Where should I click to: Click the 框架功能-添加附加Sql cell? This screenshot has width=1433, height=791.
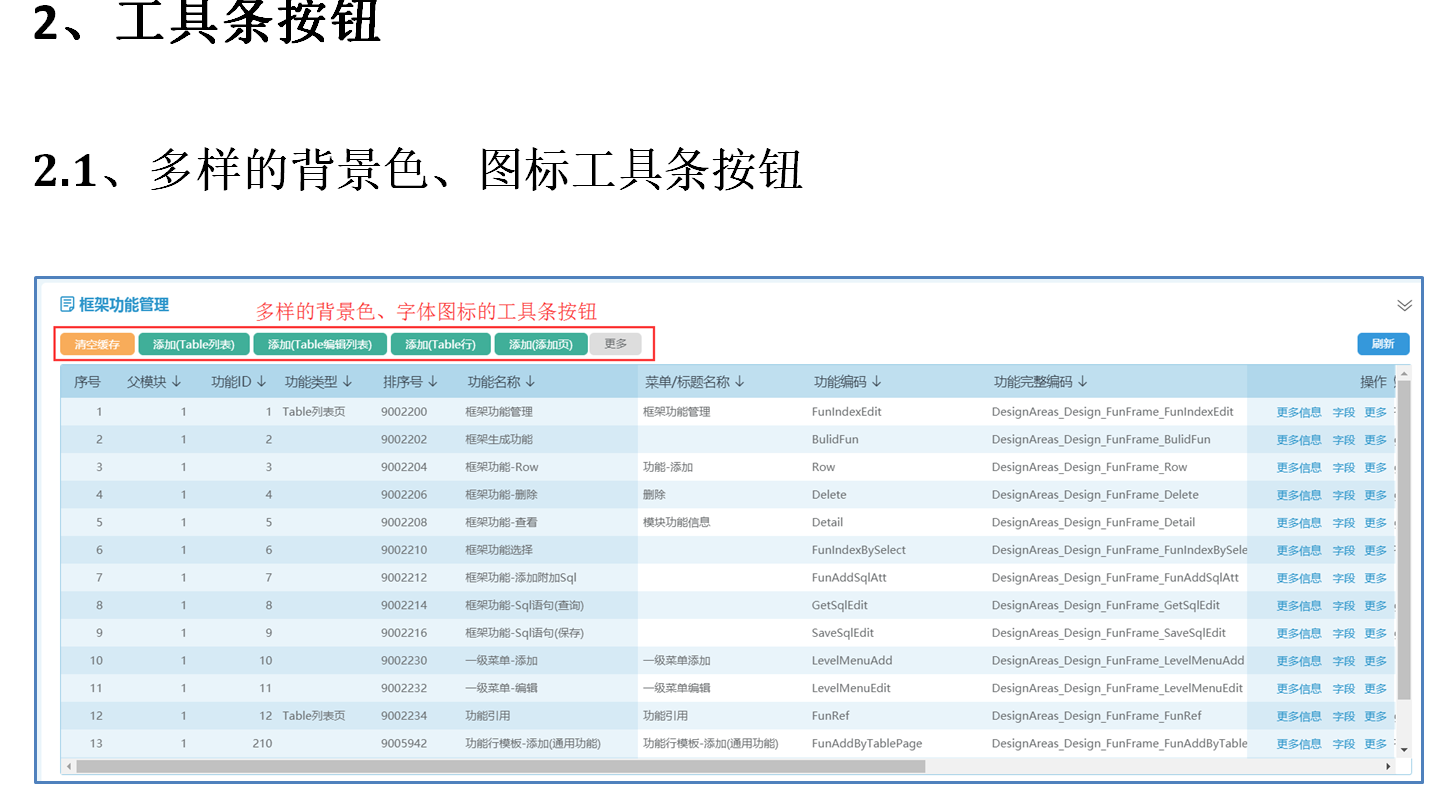[x=521, y=577]
